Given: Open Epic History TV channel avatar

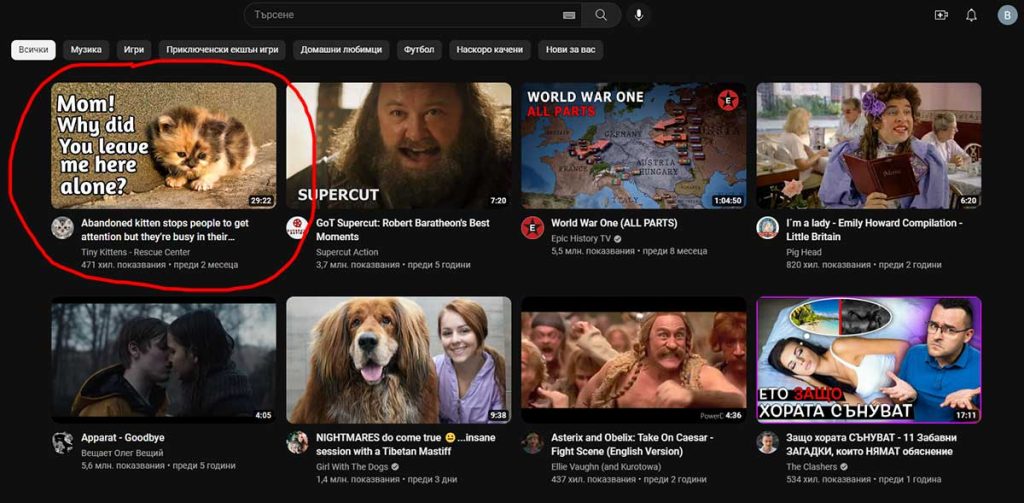Looking at the screenshot, I should point(532,227).
